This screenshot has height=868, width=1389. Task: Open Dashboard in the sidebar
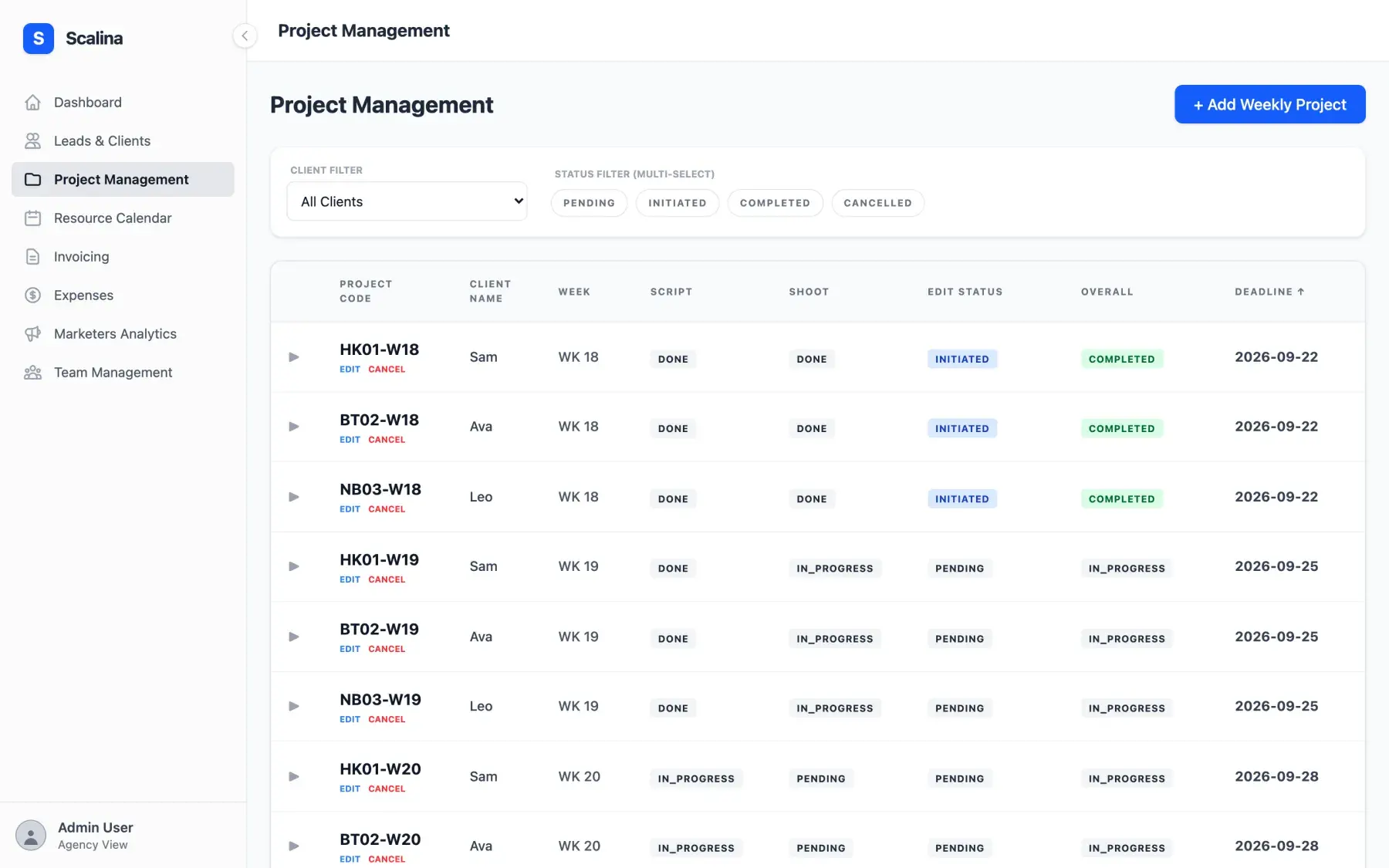[123, 102]
